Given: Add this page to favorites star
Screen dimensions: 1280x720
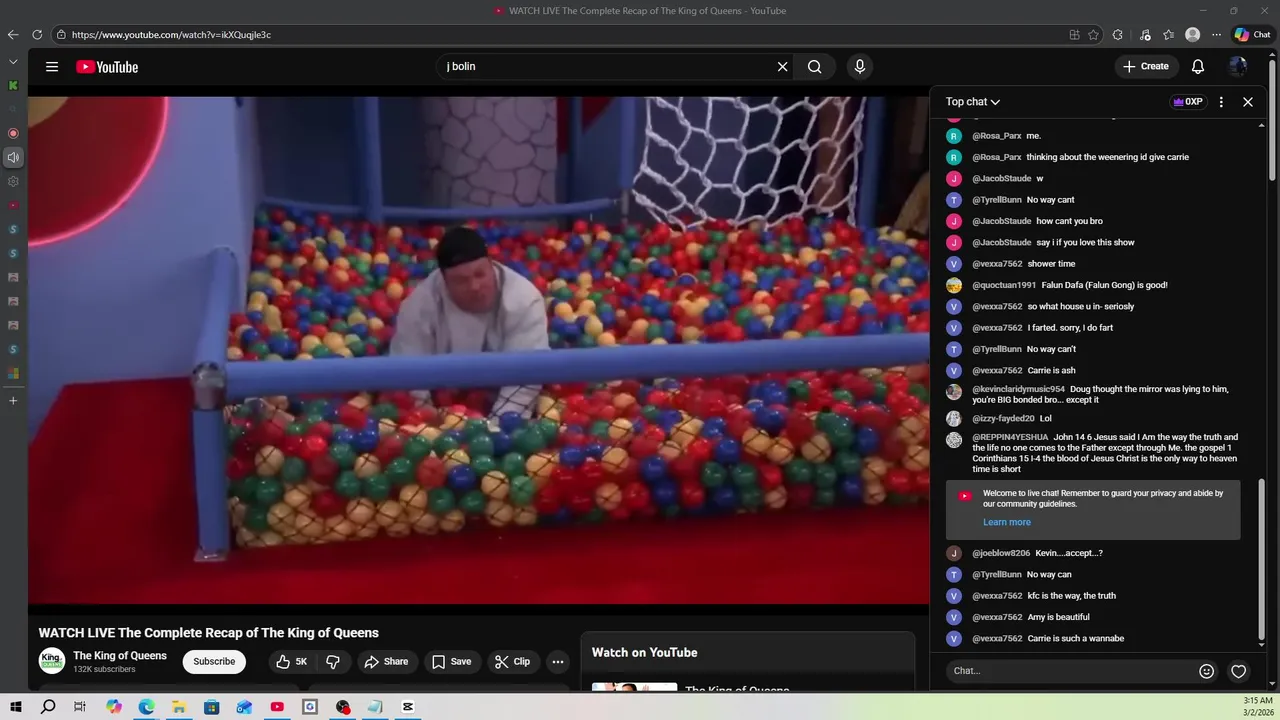Looking at the screenshot, I should tap(1093, 35).
